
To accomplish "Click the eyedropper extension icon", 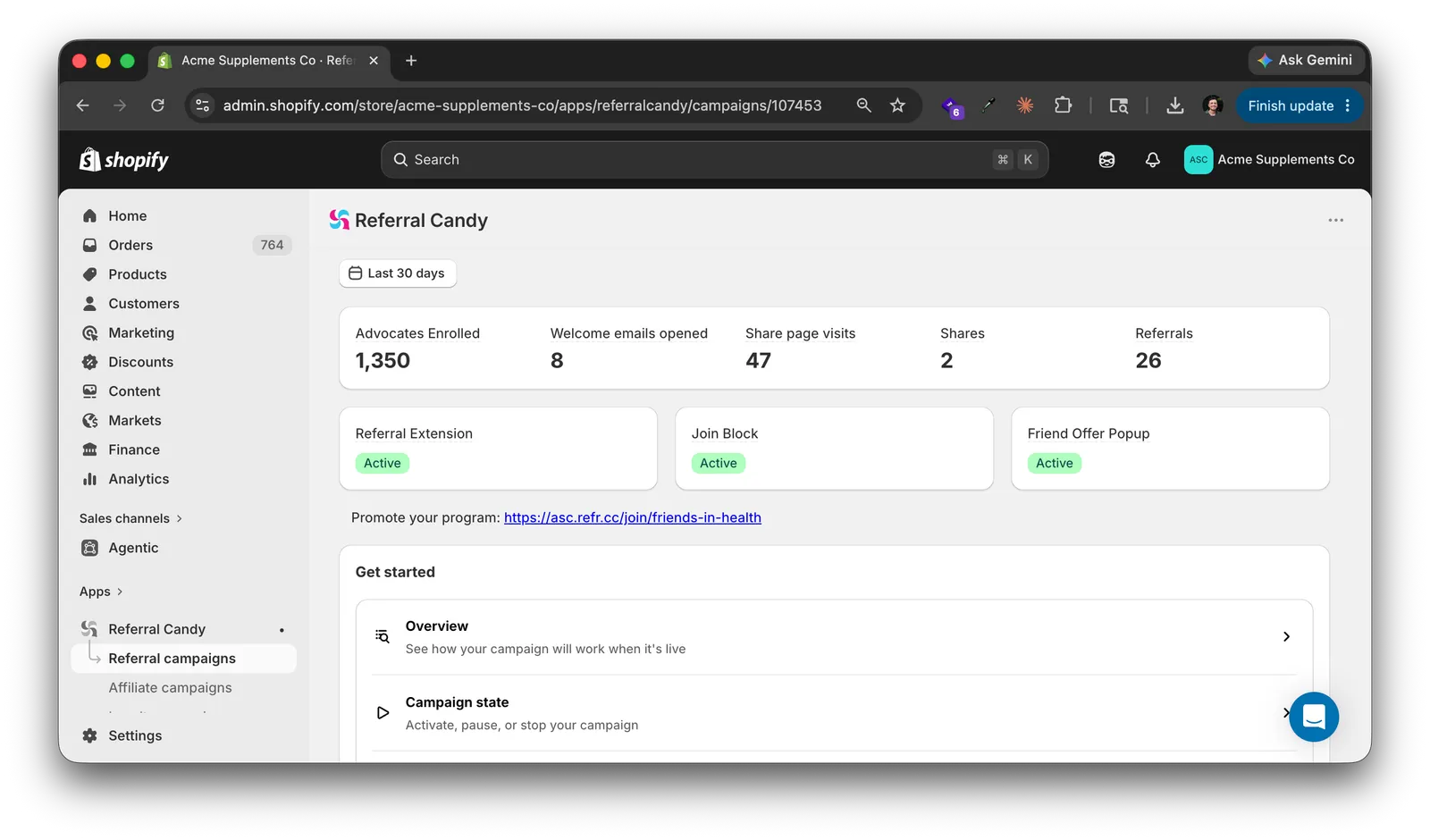I will [x=988, y=105].
